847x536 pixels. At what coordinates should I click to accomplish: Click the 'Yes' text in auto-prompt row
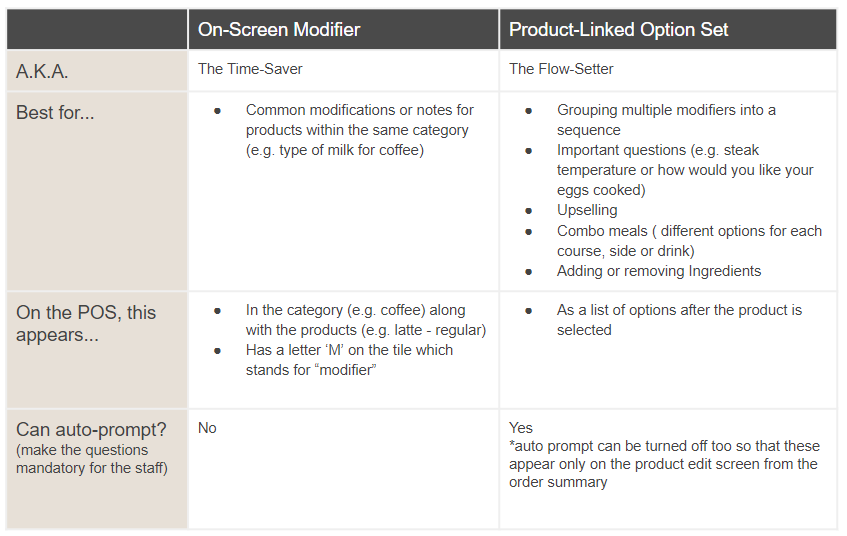tap(521, 428)
